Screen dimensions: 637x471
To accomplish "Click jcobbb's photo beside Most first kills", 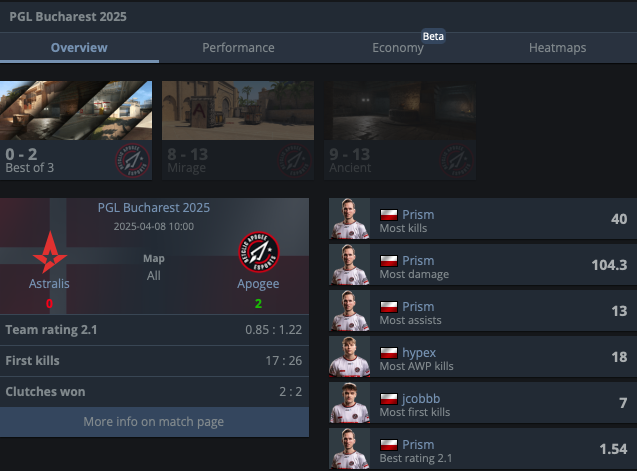I will tap(349, 402).
